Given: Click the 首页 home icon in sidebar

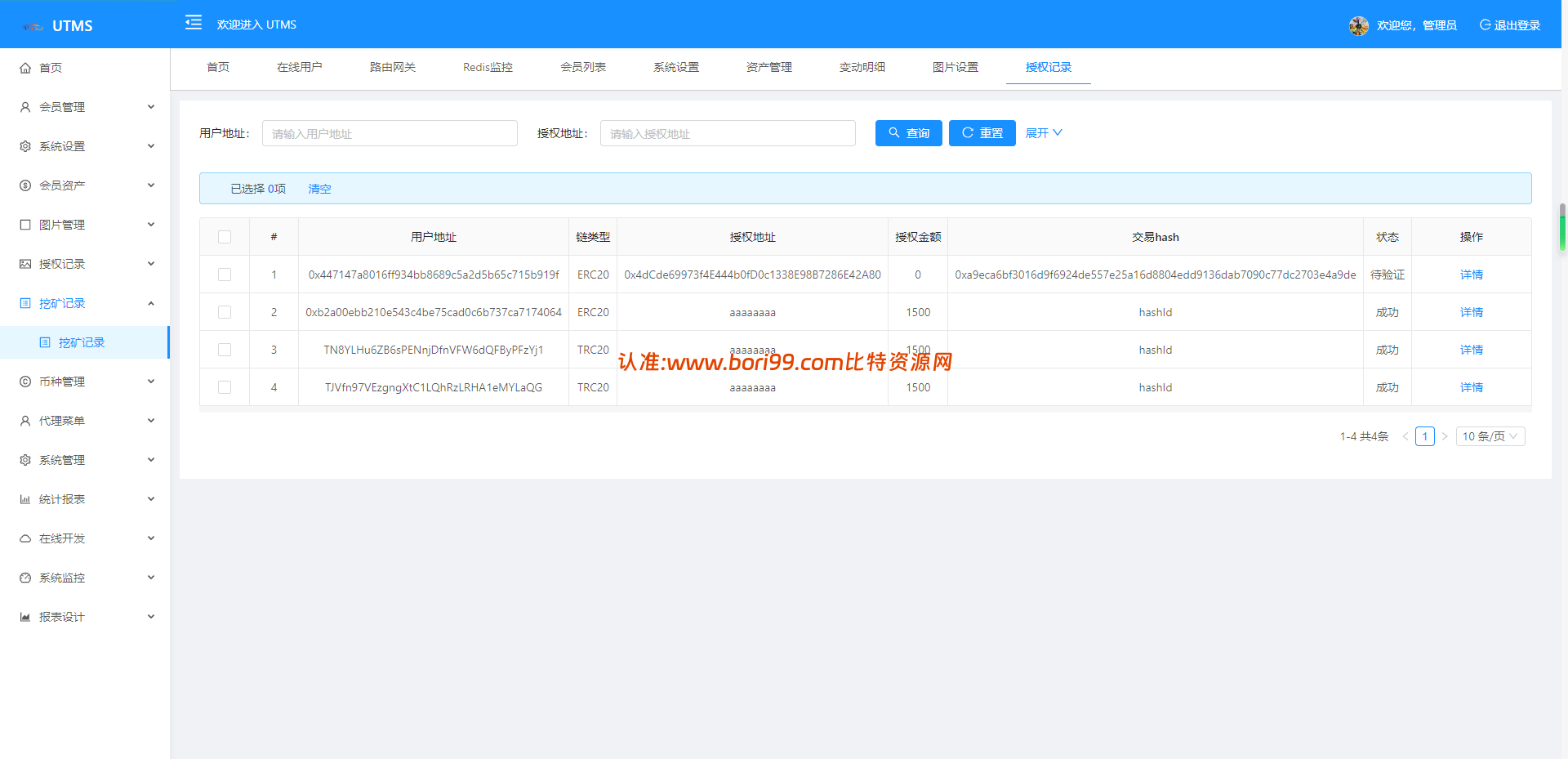Looking at the screenshot, I should click(x=25, y=68).
